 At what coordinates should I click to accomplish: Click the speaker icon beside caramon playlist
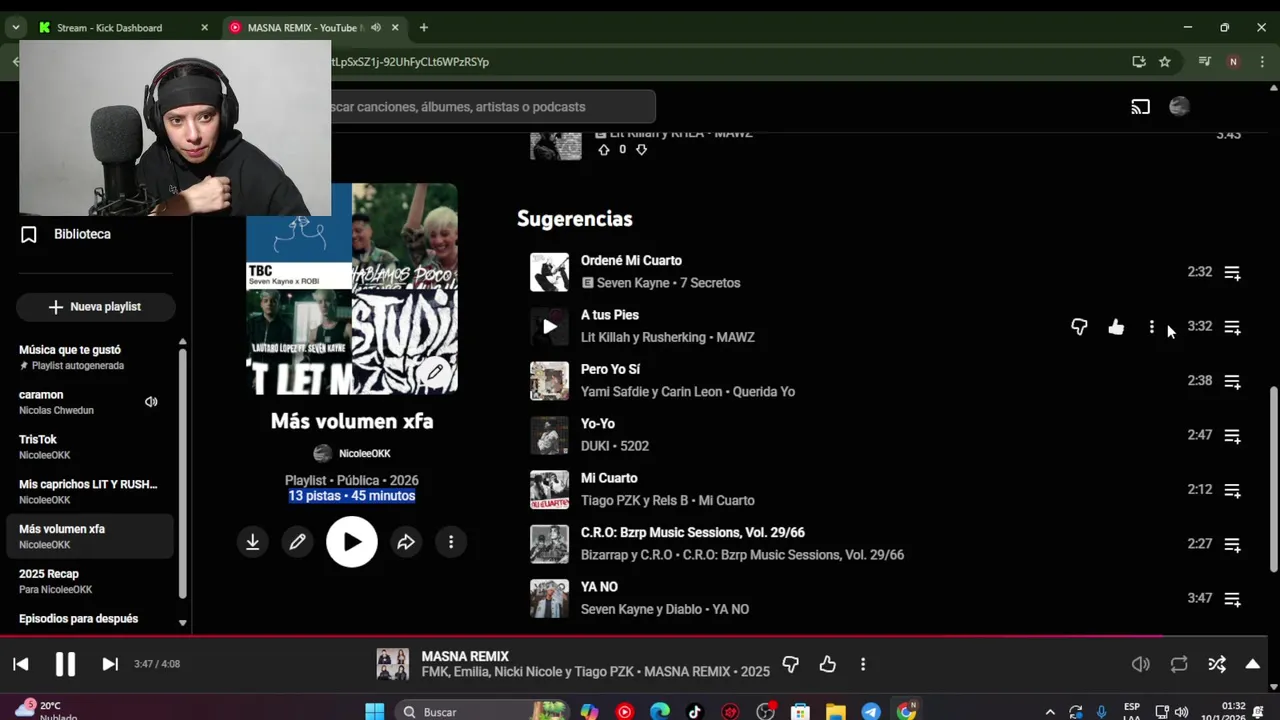coord(151,402)
